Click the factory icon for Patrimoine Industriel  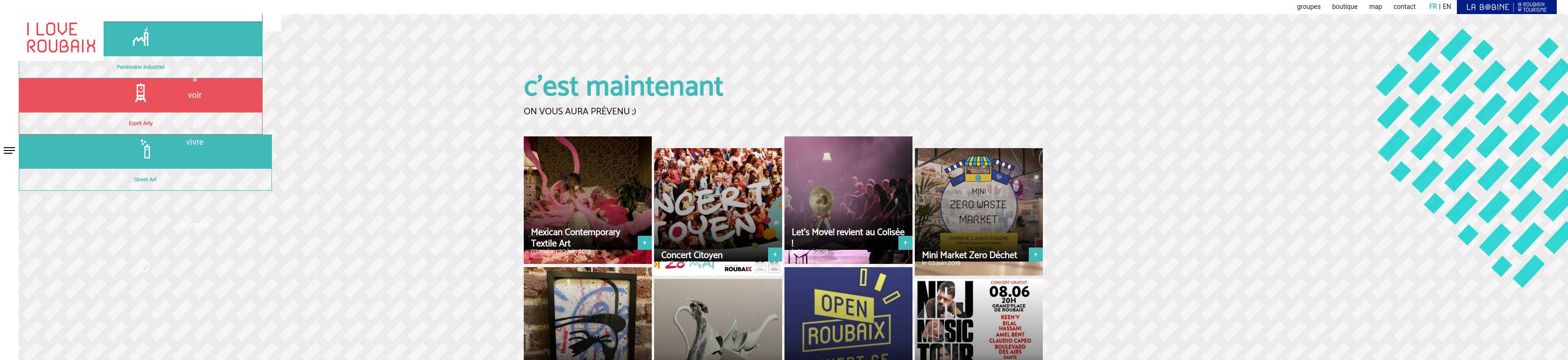click(141, 37)
